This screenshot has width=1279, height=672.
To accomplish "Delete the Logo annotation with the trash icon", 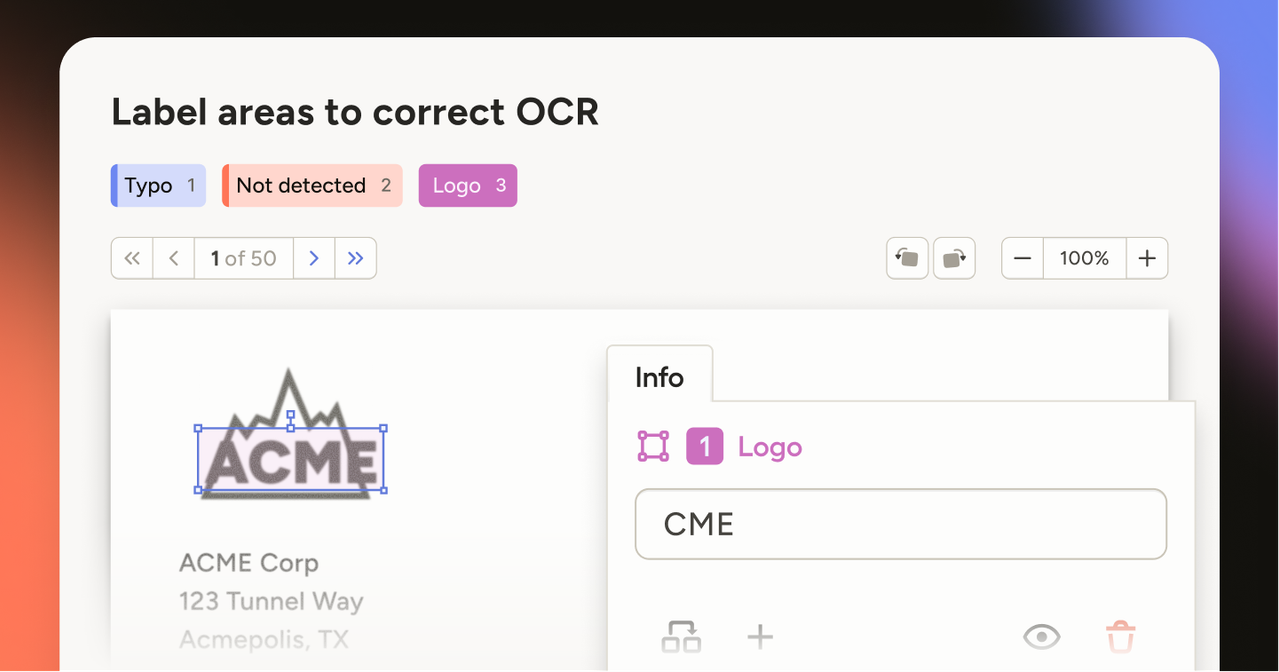I will [1120, 636].
